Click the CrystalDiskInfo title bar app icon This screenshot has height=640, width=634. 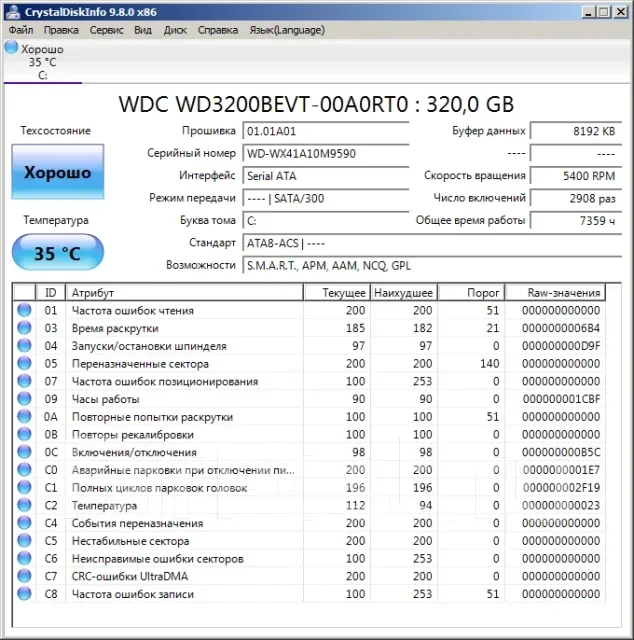coord(13,12)
